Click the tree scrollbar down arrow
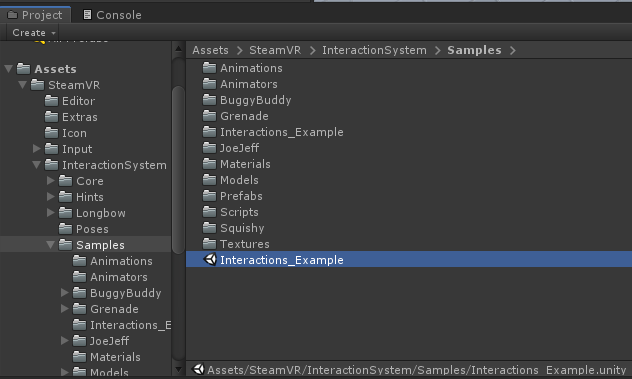Screen dimensions: 632x379 coord(179,369)
